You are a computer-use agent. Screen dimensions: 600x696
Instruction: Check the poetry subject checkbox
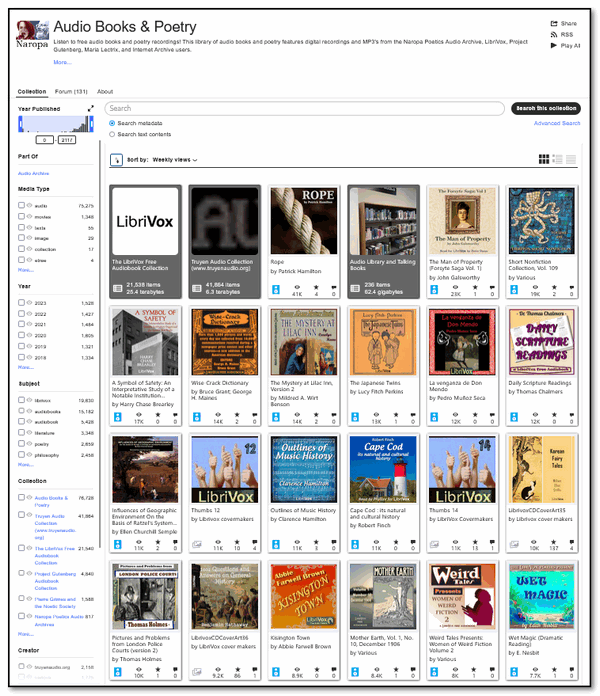(21, 443)
